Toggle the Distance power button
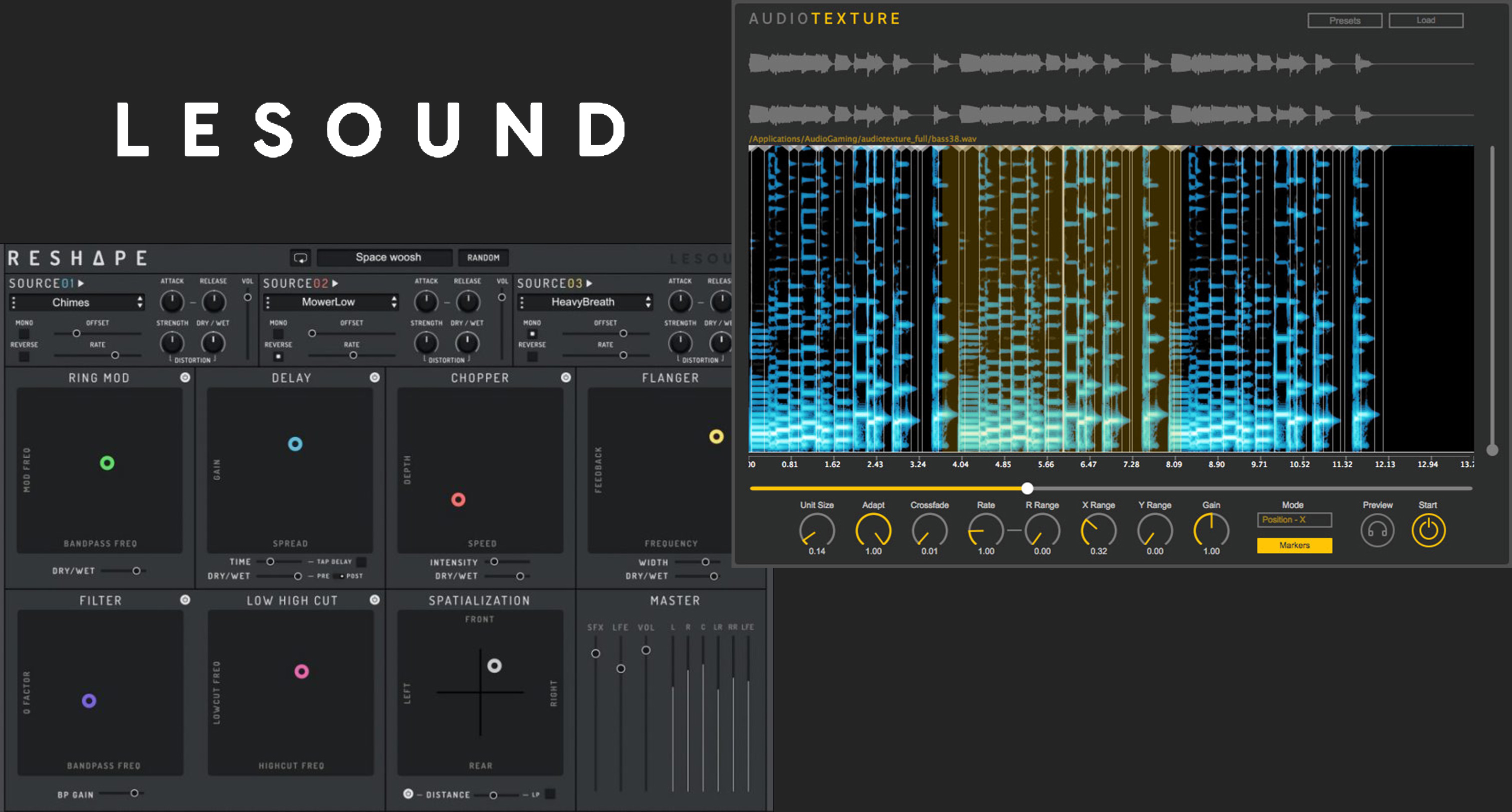This screenshot has width=1512, height=812. (x=408, y=794)
